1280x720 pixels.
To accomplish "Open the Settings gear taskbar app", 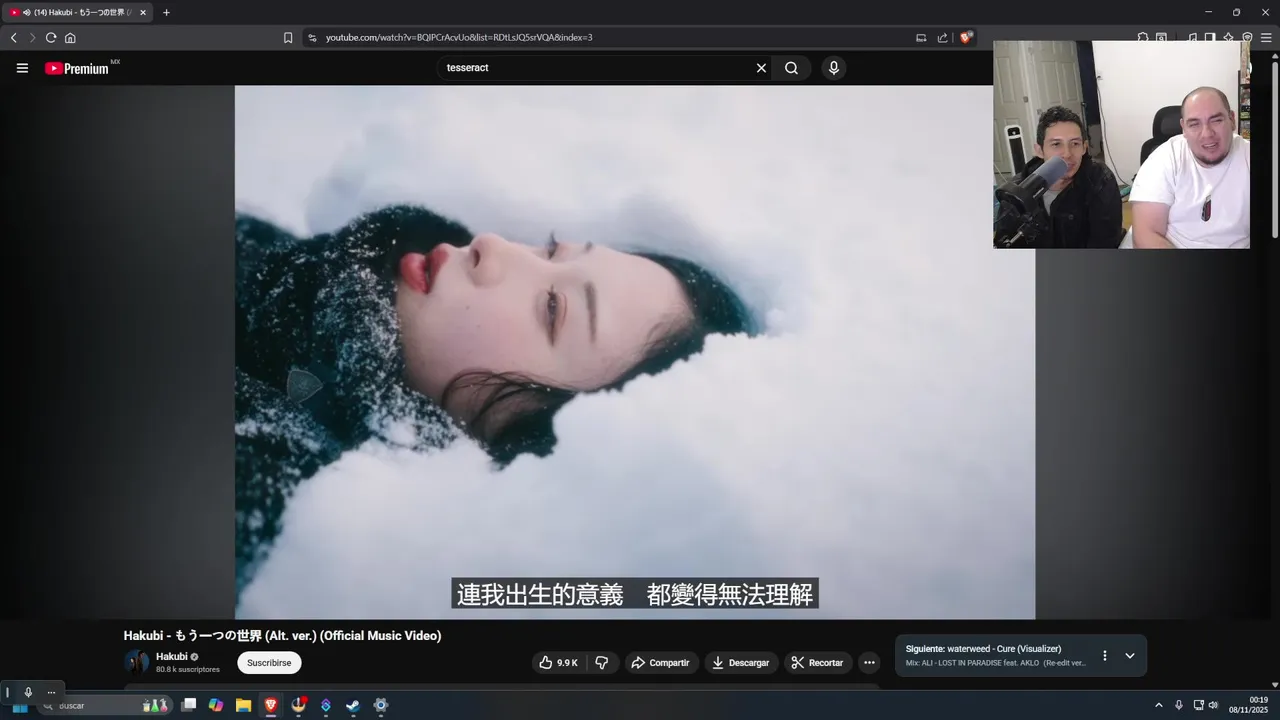I will pyautogui.click(x=380, y=706).
